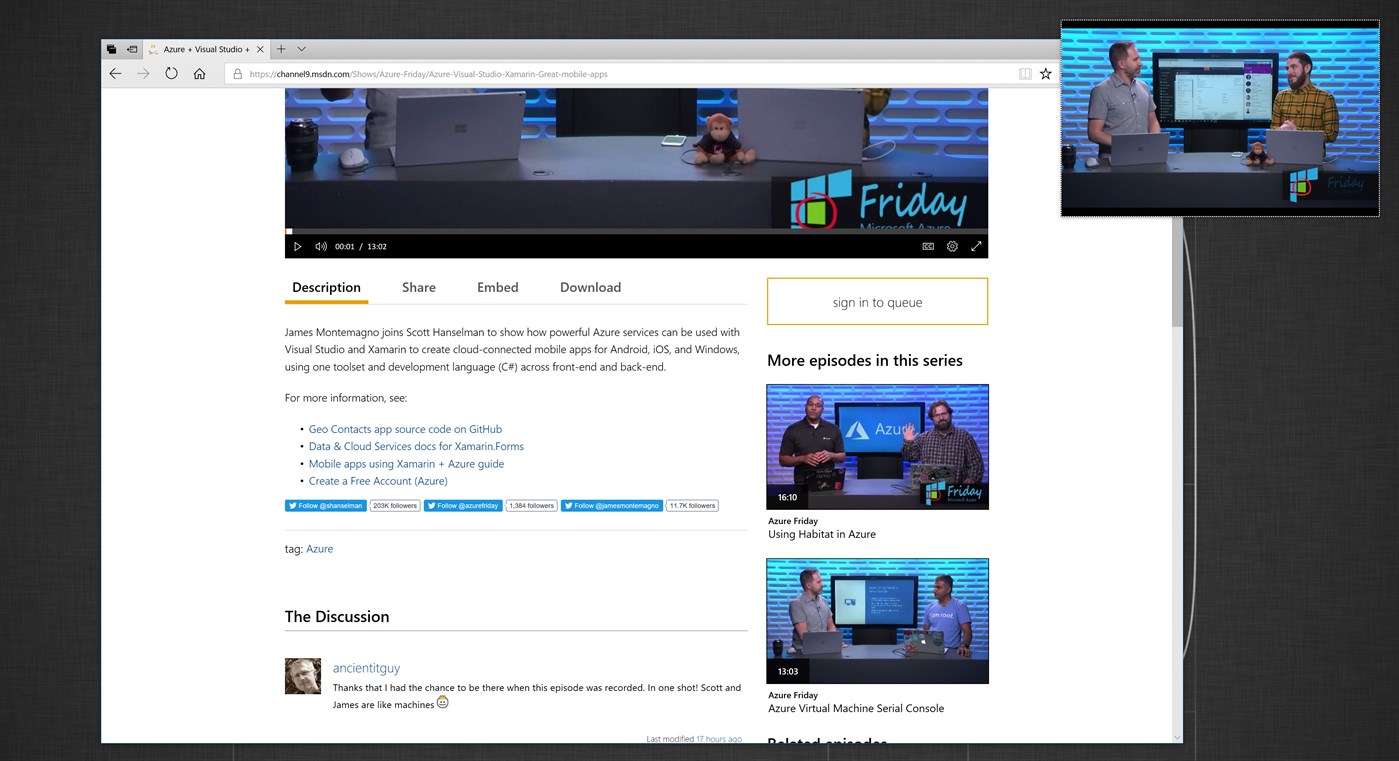Screen dimensions: 1399x761
Task: Open Azure Virtual Machine Serial Console title
Action: click(x=855, y=708)
